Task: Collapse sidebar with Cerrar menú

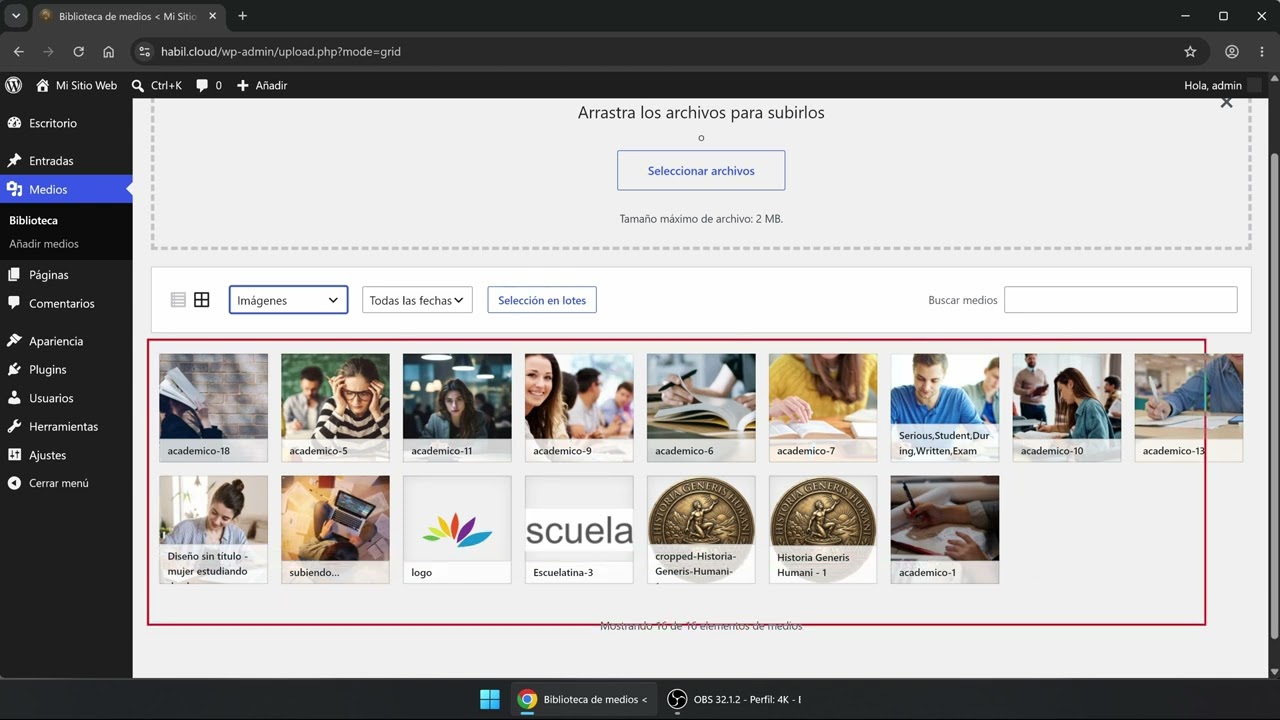Action: 66,483
